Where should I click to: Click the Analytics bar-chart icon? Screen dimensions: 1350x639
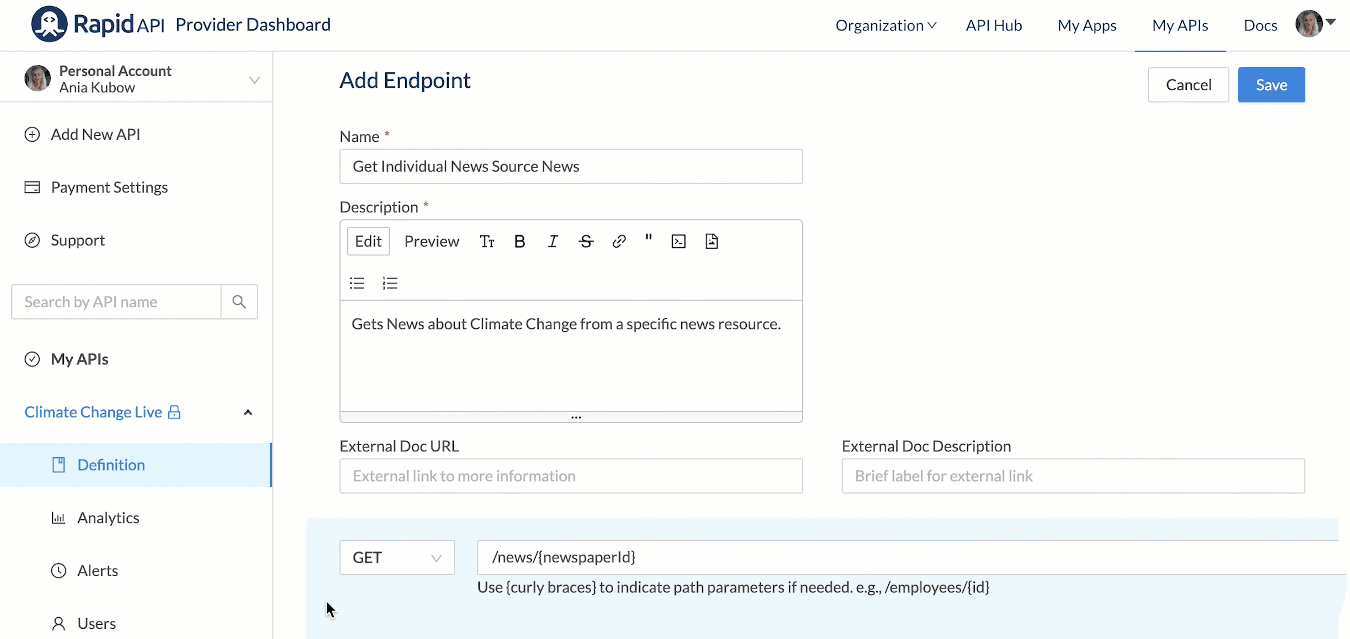coord(58,518)
